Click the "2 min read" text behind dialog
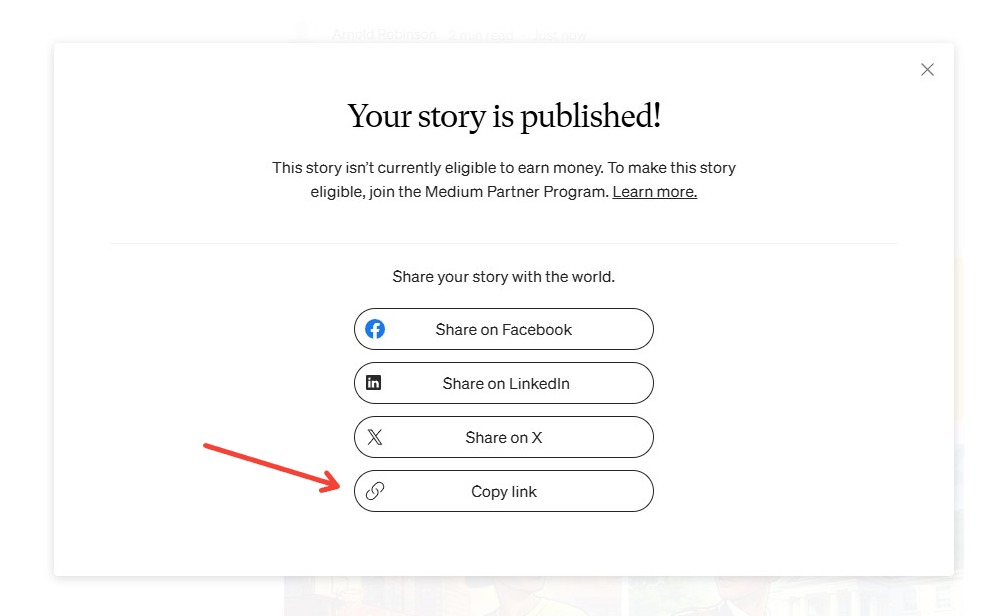 point(481,36)
